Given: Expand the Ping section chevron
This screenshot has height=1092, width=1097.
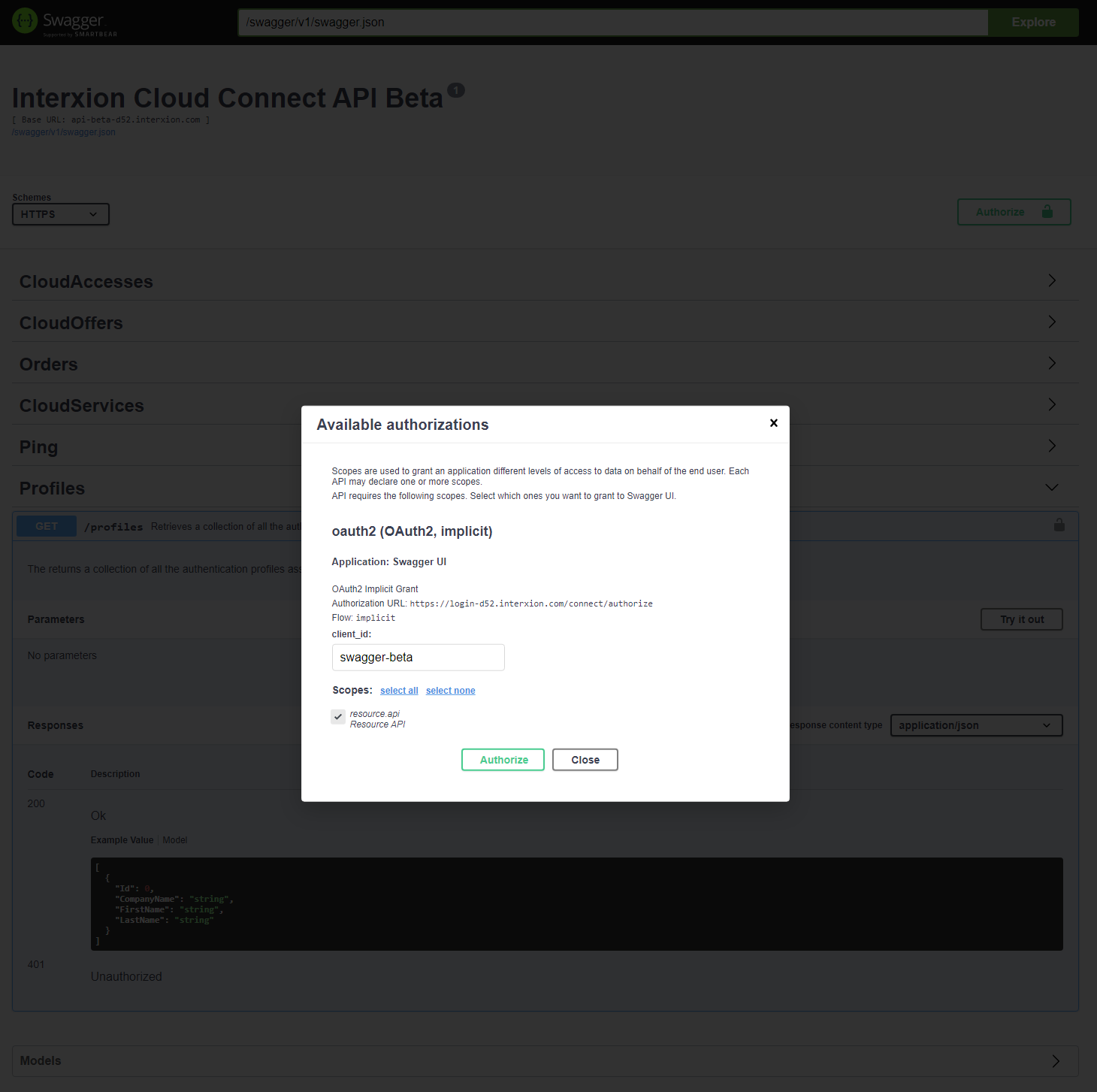Looking at the screenshot, I should click(x=1052, y=446).
